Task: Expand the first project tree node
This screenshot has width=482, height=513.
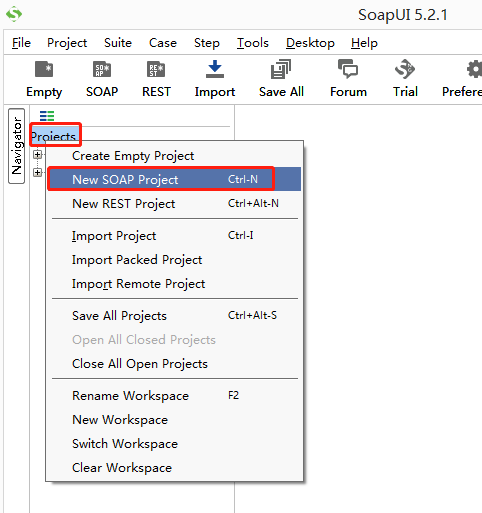Action: point(38,155)
